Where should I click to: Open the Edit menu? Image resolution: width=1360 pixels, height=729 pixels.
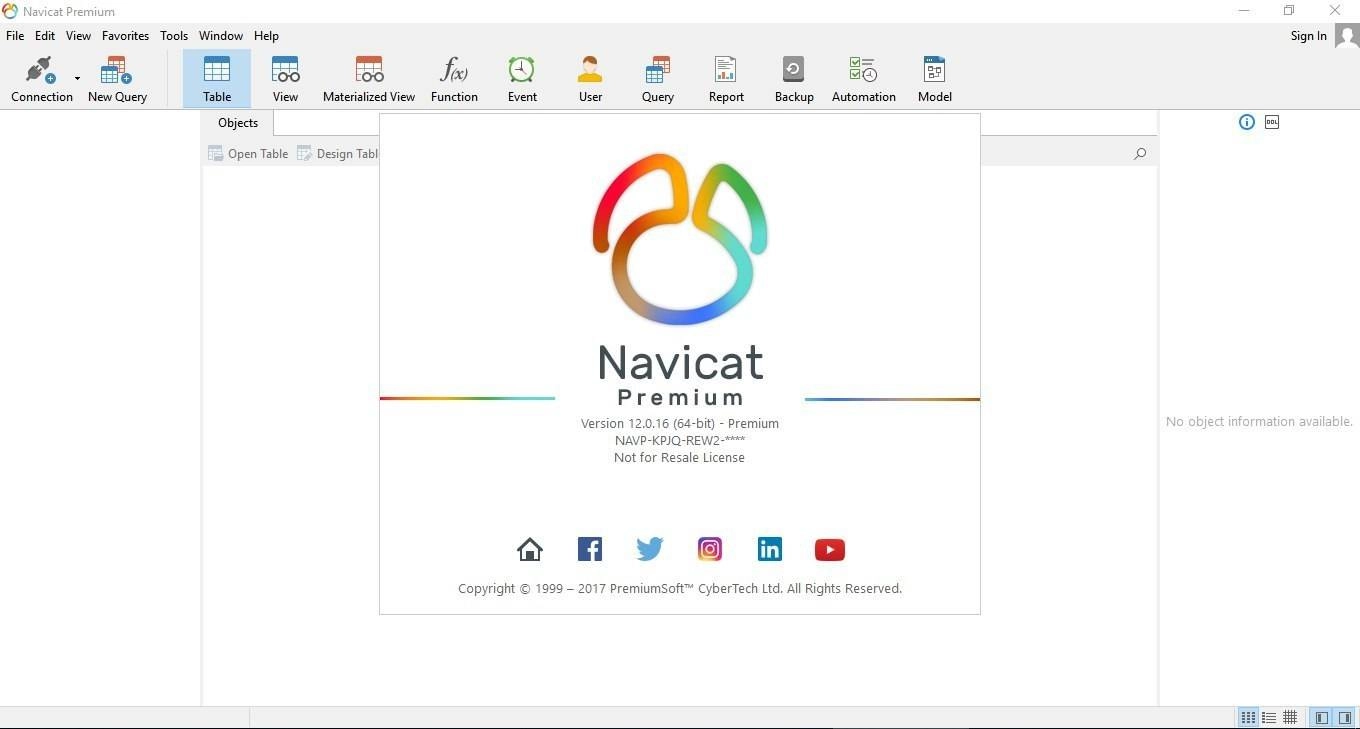pyautogui.click(x=45, y=36)
